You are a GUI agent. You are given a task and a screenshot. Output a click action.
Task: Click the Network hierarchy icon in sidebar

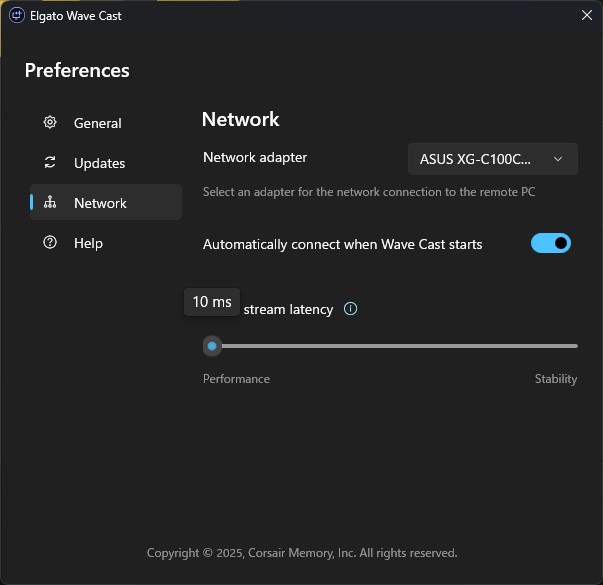(50, 203)
